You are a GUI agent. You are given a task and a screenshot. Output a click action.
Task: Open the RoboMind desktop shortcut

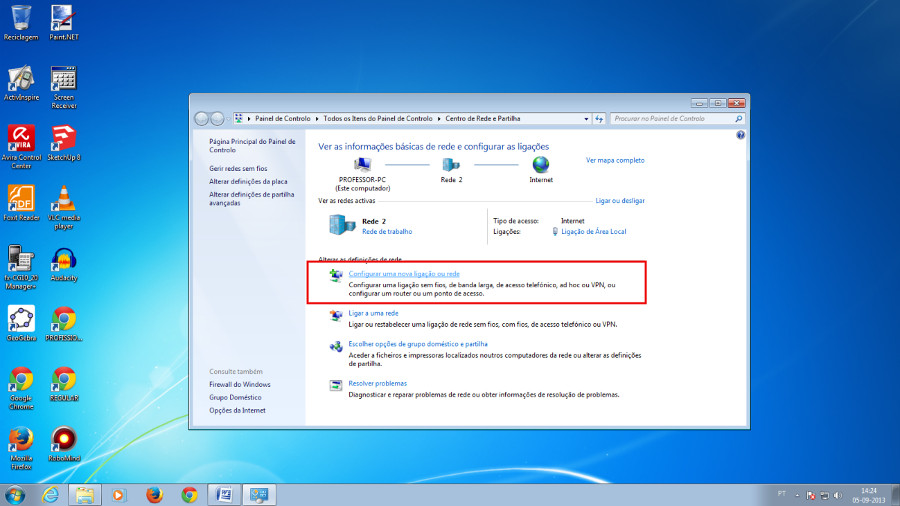tap(64, 444)
